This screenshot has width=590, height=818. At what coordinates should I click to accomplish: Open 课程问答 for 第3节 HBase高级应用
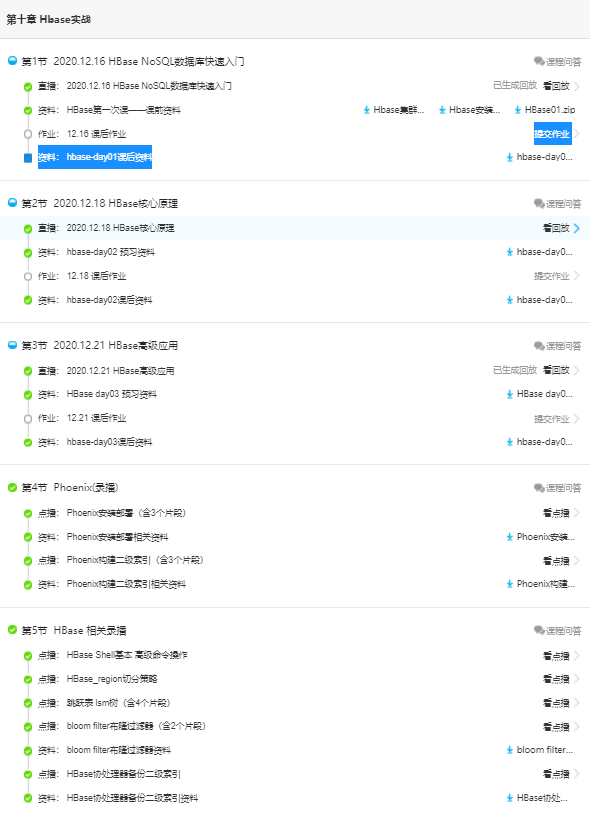point(557,346)
